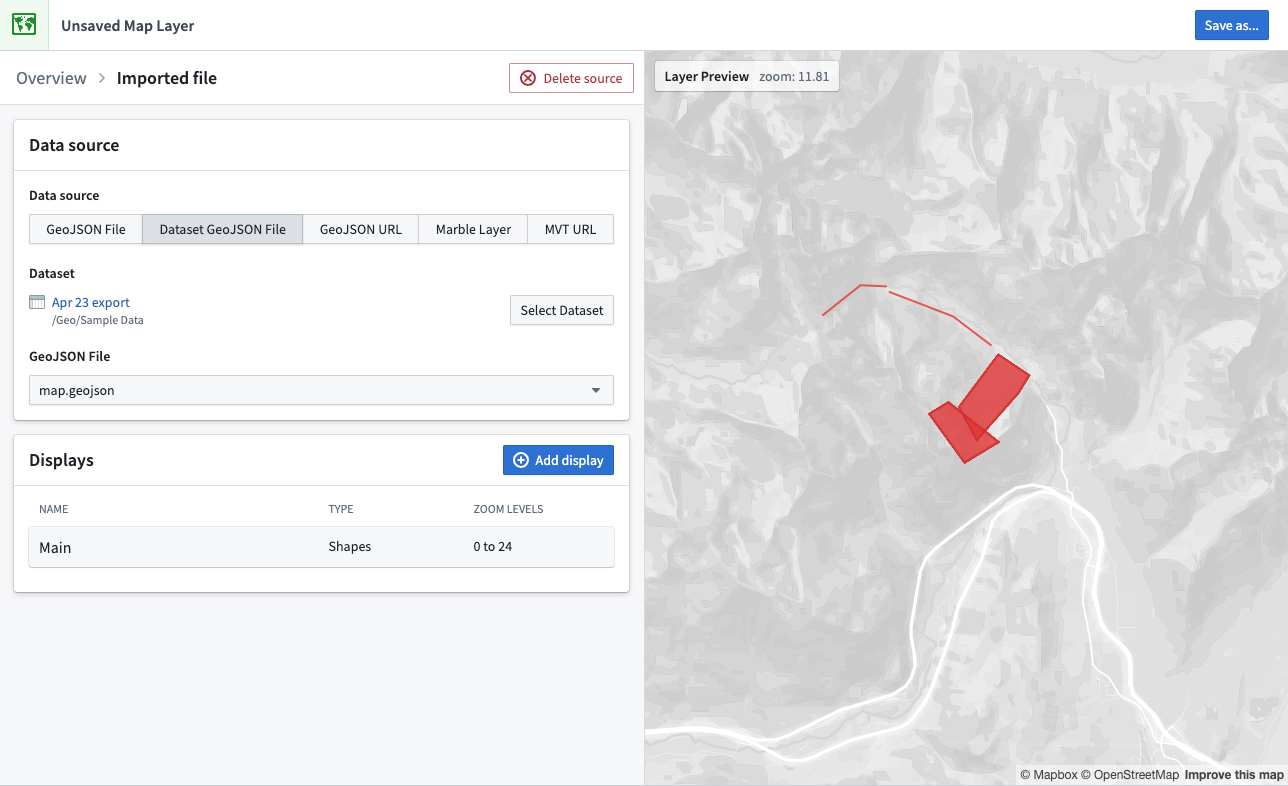This screenshot has width=1288, height=786.
Task: Click the Delete source button
Action: tap(571, 78)
